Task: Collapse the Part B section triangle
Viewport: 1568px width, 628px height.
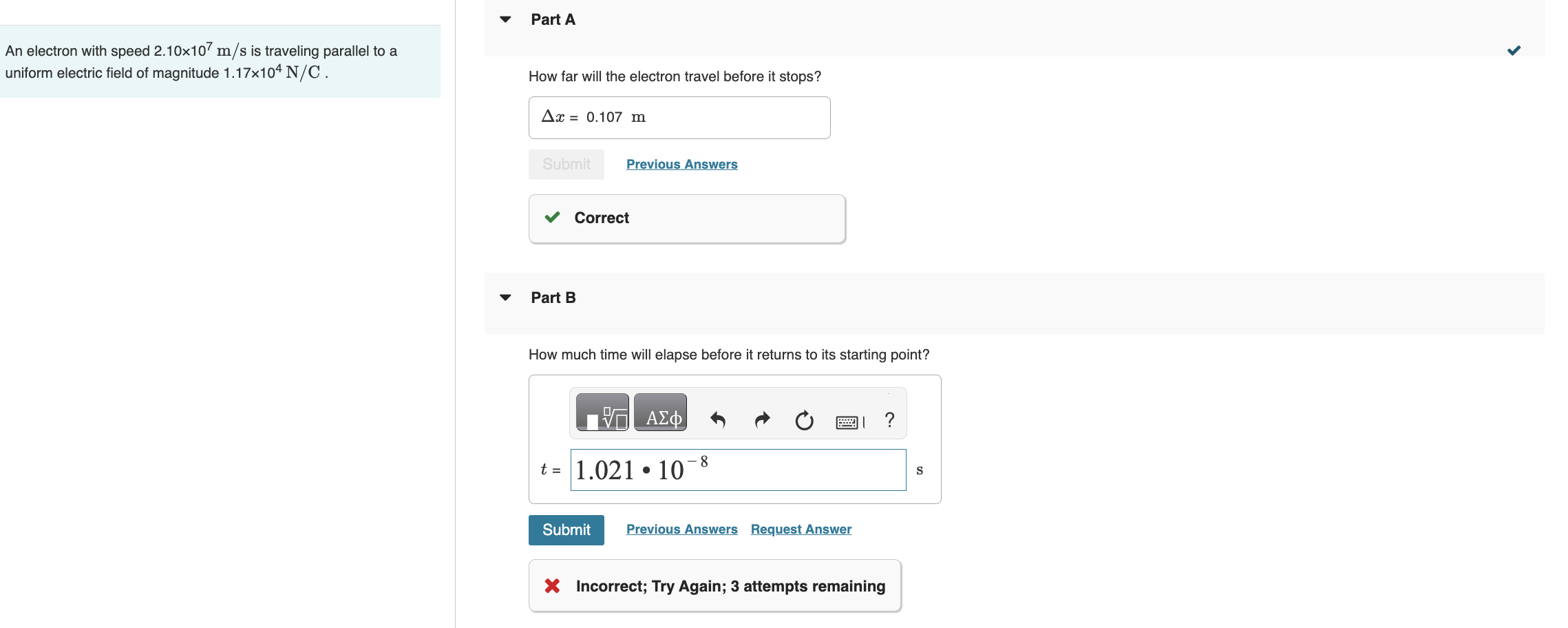Action: click(x=505, y=297)
